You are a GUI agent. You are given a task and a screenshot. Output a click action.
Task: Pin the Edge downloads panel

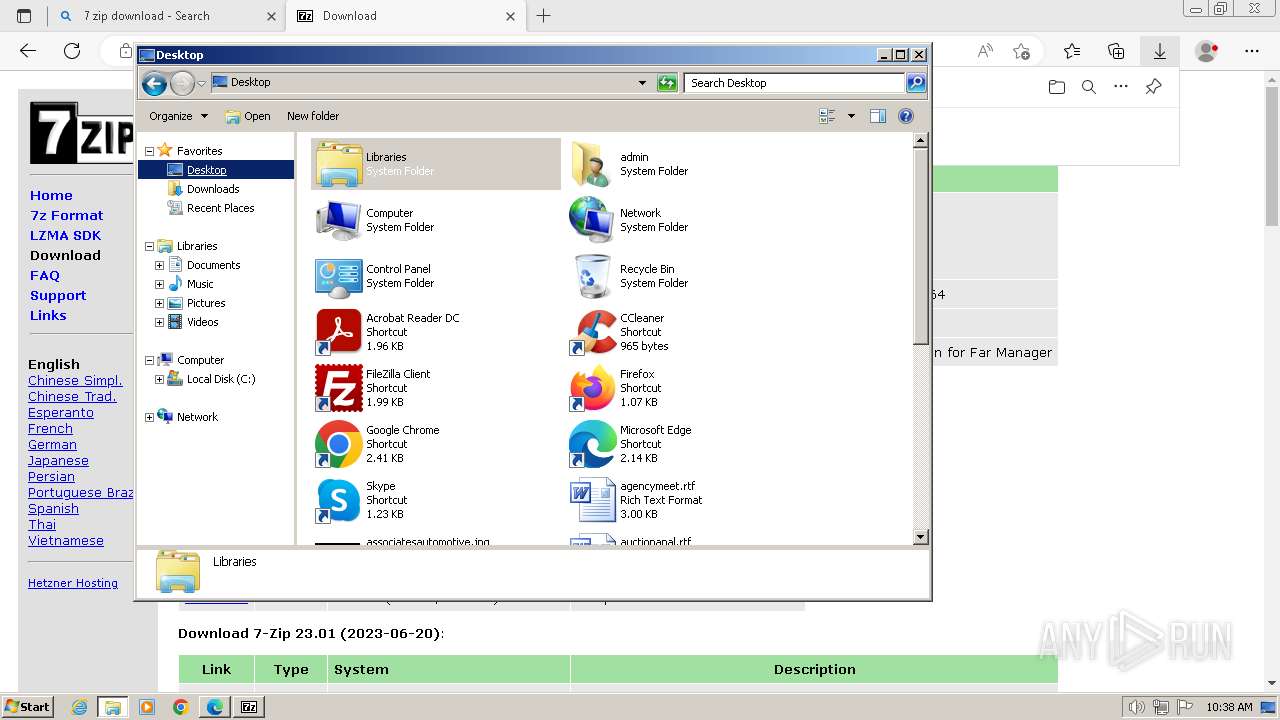(1153, 87)
